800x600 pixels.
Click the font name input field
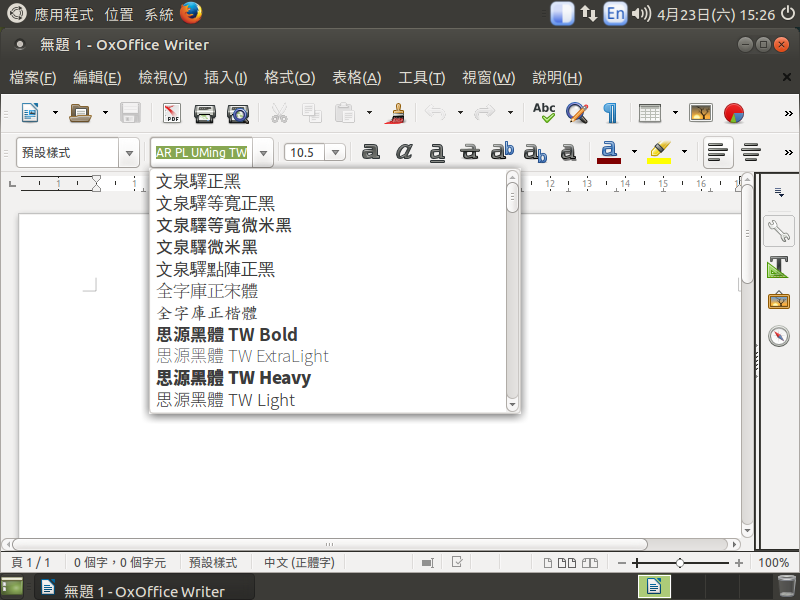pyautogui.click(x=202, y=153)
